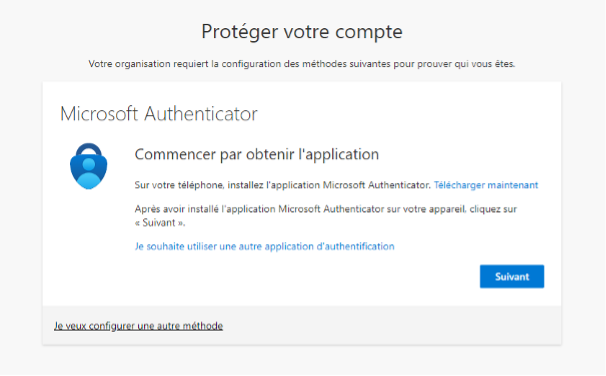The image size is (606, 376).
Task: Click the word d'authentification in the alternate app link
Action: pos(356,247)
